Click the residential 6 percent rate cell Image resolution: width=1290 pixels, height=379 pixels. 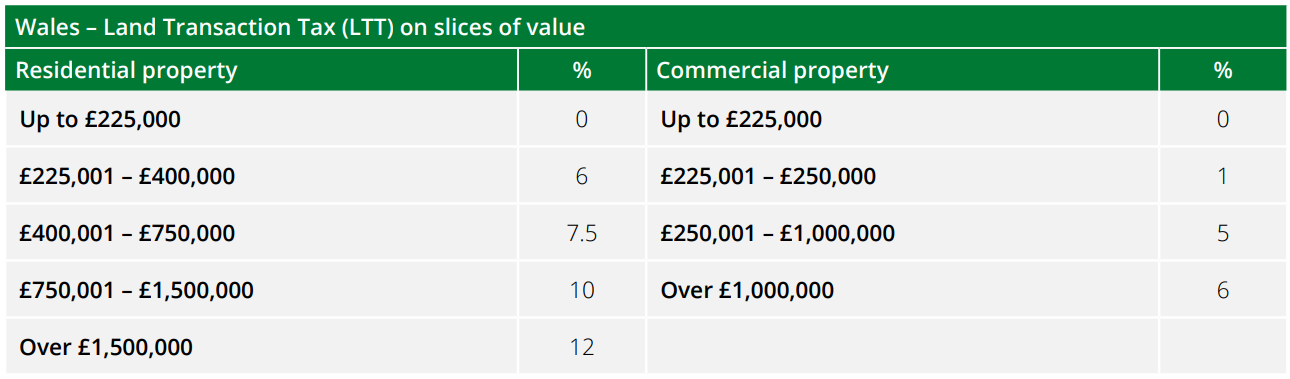pos(581,177)
